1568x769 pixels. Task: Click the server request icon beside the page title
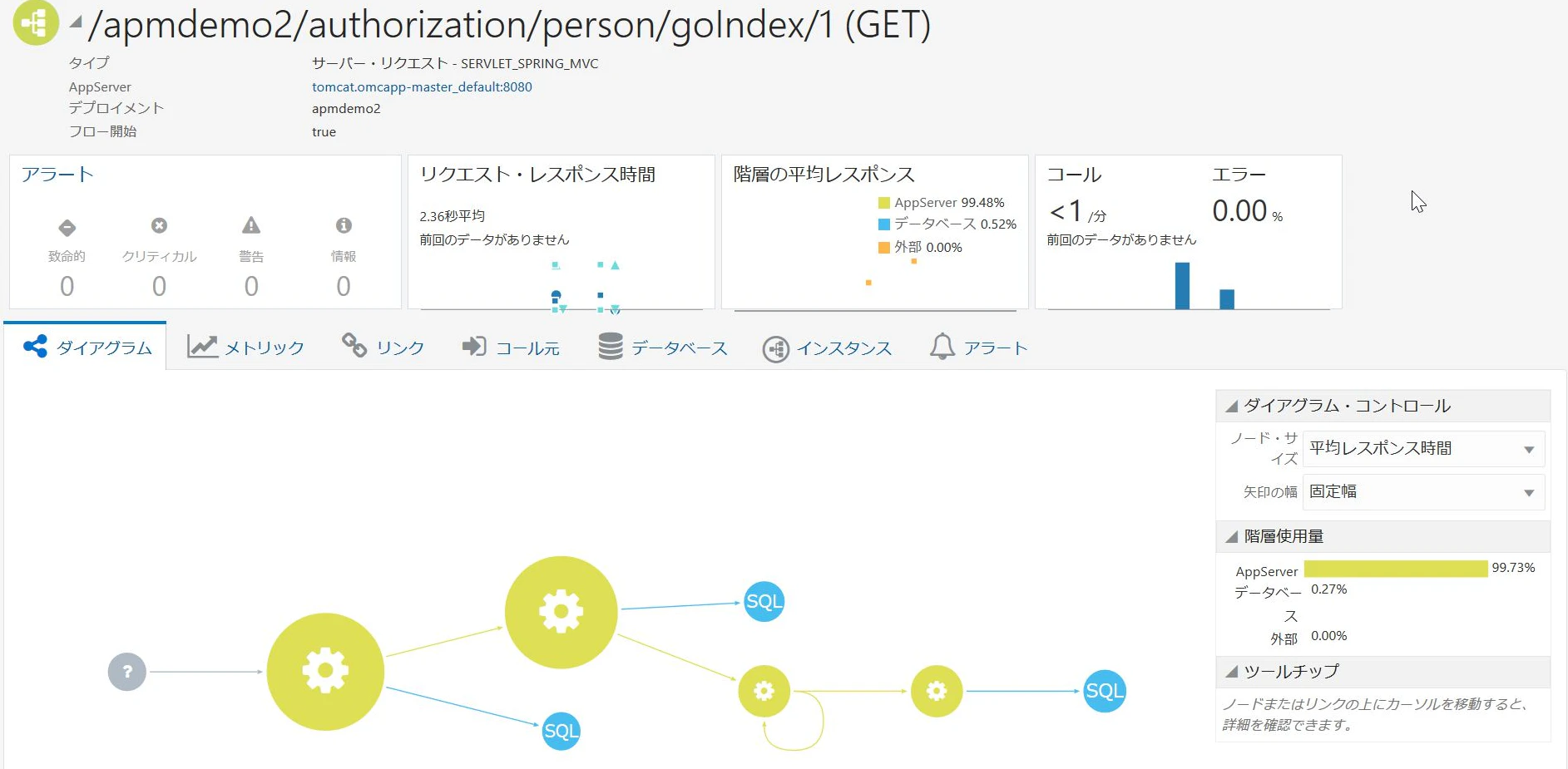coord(36,22)
